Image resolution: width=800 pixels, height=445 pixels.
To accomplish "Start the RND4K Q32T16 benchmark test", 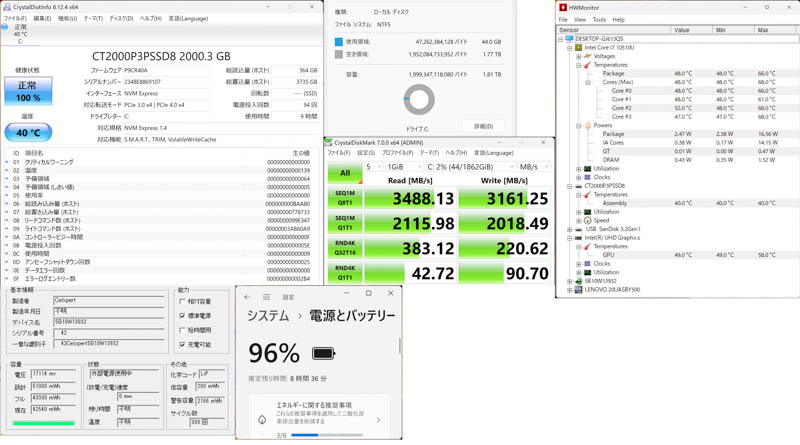I will coord(344,249).
